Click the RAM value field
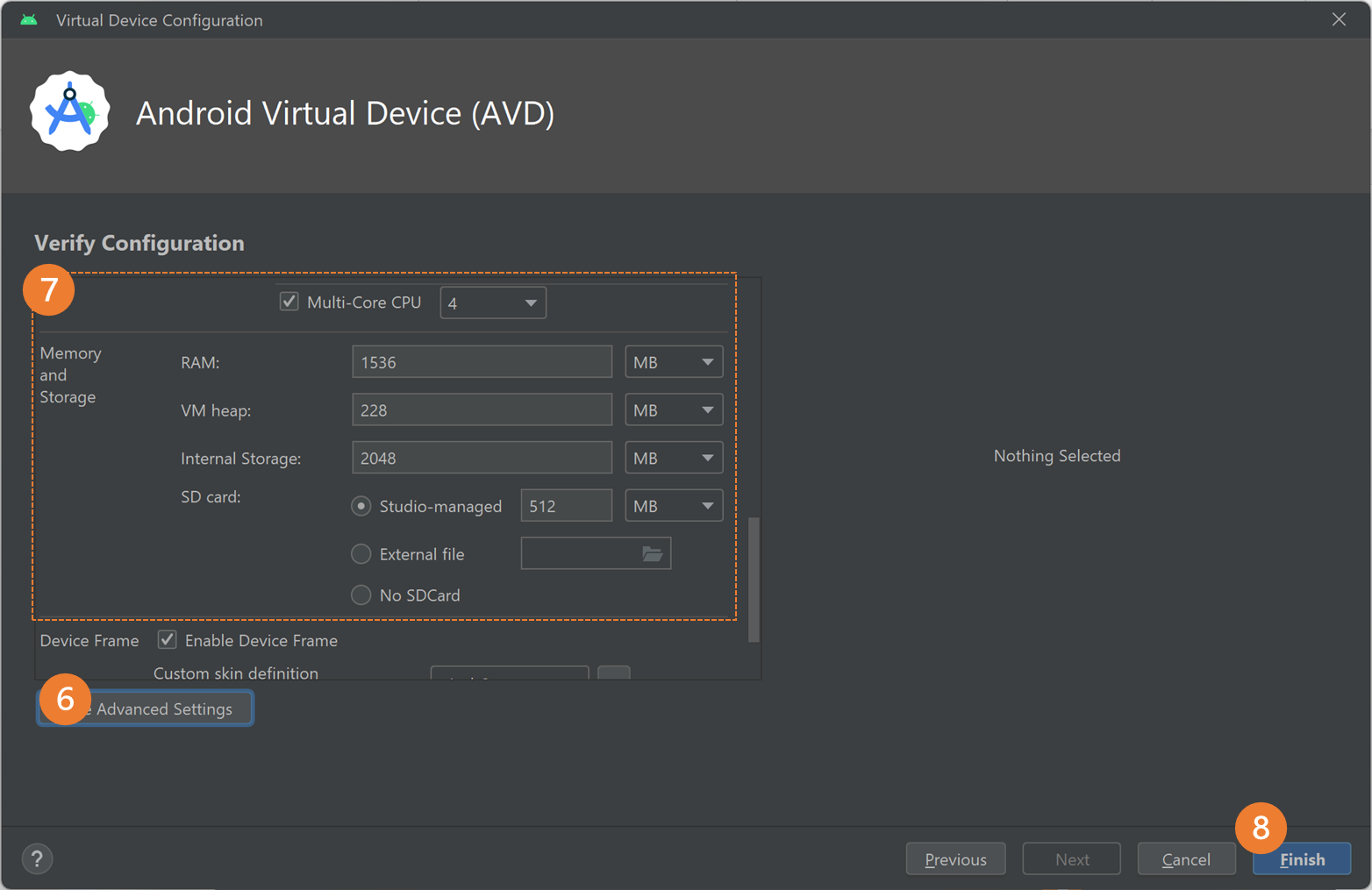This screenshot has width=1372, height=890. (x=482, y=362)
